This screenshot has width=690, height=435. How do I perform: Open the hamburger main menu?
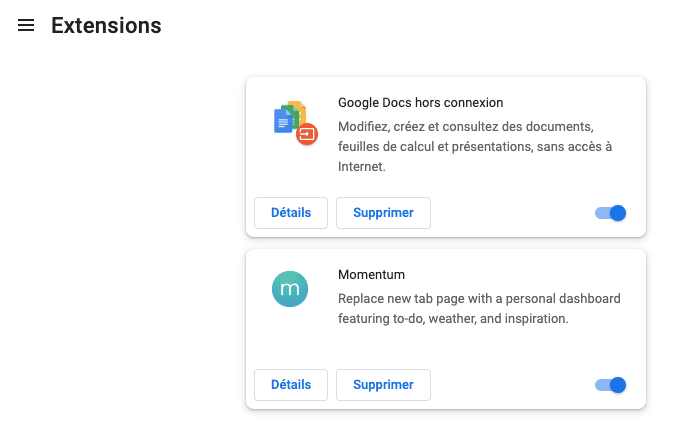(26, 25)
